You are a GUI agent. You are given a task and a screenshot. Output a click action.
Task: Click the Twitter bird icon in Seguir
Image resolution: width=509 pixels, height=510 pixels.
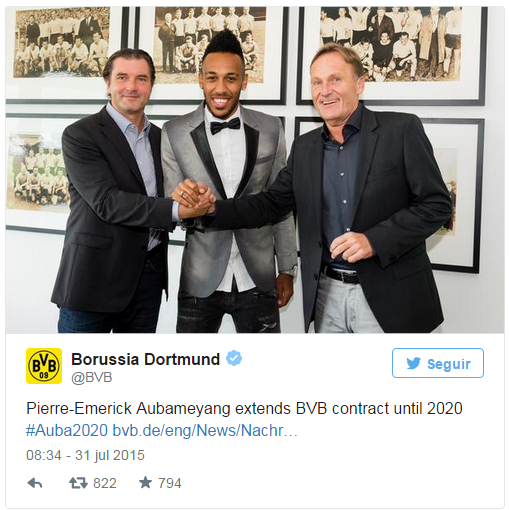414,363
